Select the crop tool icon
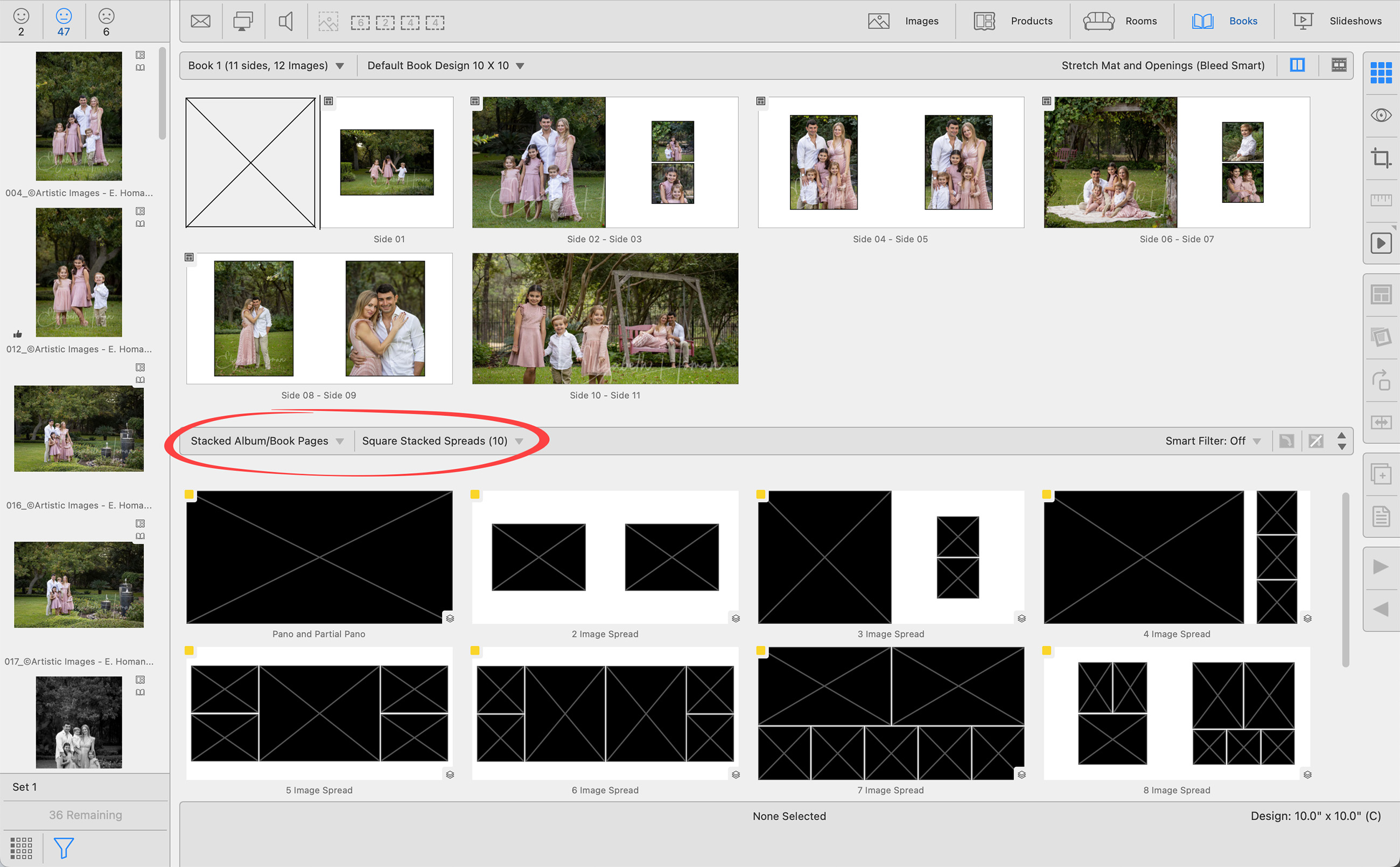This screenshot has height=867, width=1400. tap(1381, 158)
